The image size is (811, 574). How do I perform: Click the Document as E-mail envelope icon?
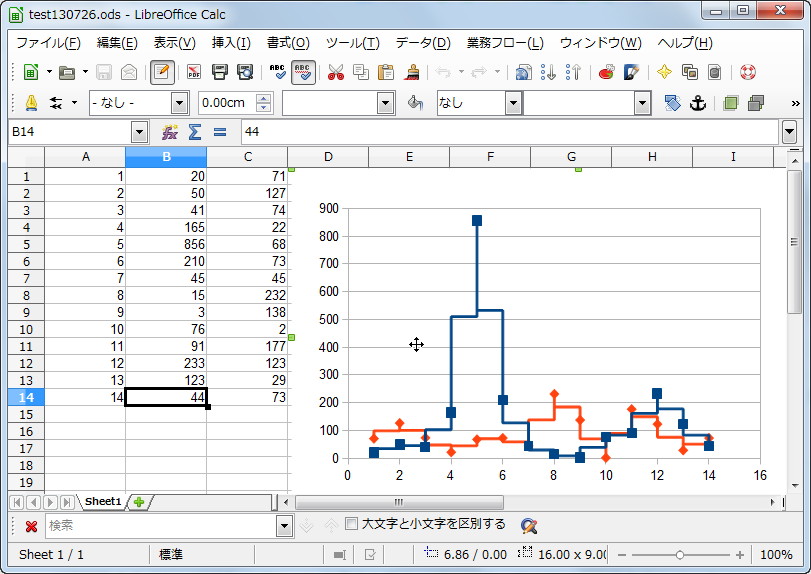click(129, 72)
